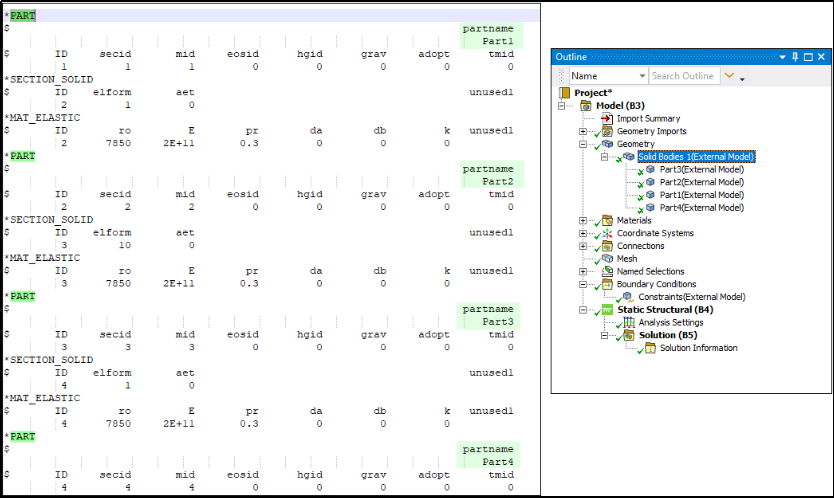Viewport: 834px width, 498px height.
Task: Click the first *SECTION_SOLID keyword
Action: (49, 79)
